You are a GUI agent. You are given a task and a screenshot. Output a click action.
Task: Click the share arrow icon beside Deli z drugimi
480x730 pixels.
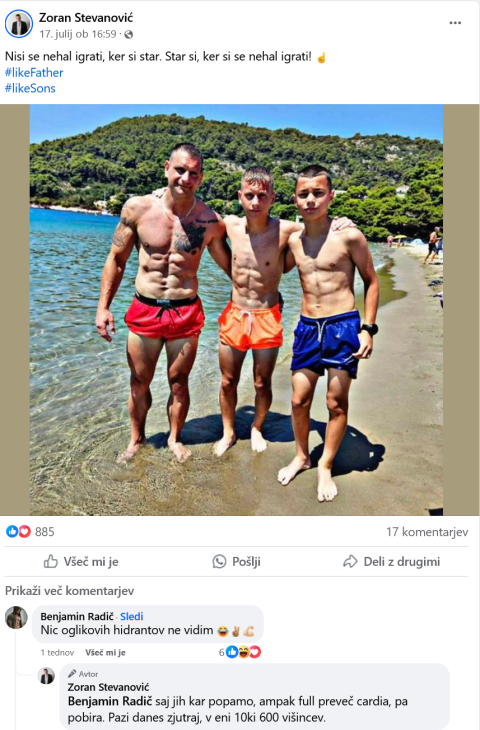(x=350, y=561)
